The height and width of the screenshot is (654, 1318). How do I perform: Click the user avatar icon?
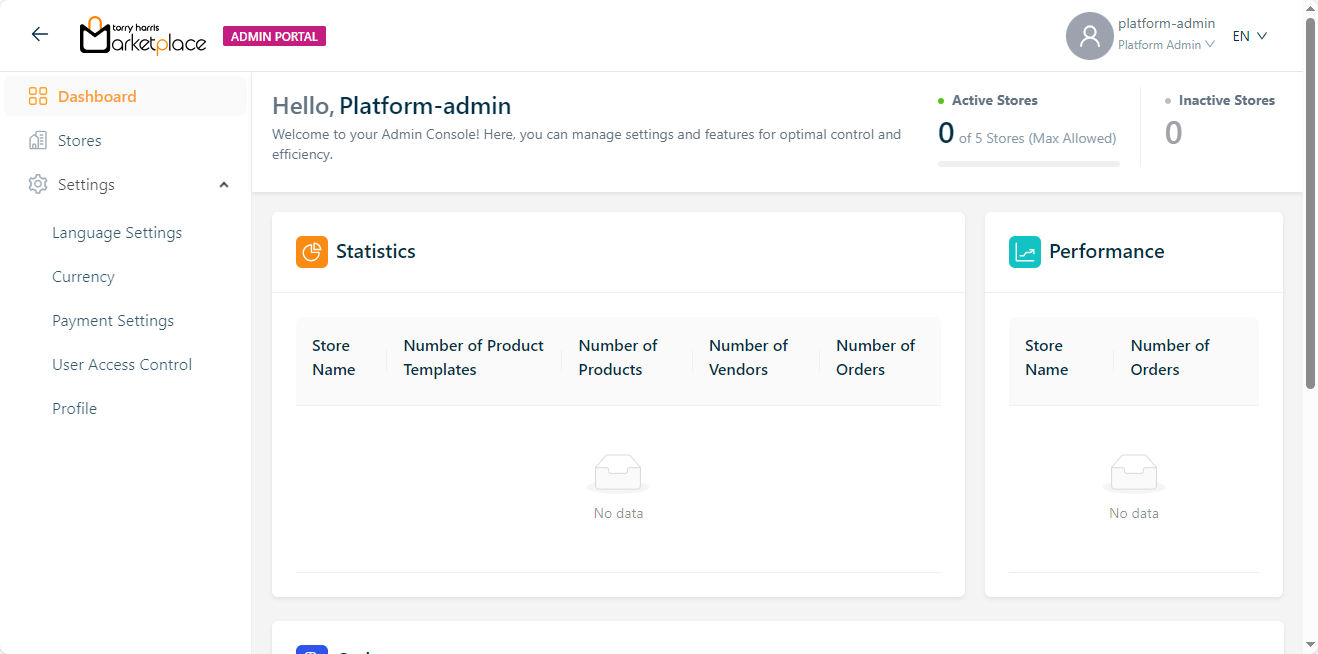(1089, 36)
